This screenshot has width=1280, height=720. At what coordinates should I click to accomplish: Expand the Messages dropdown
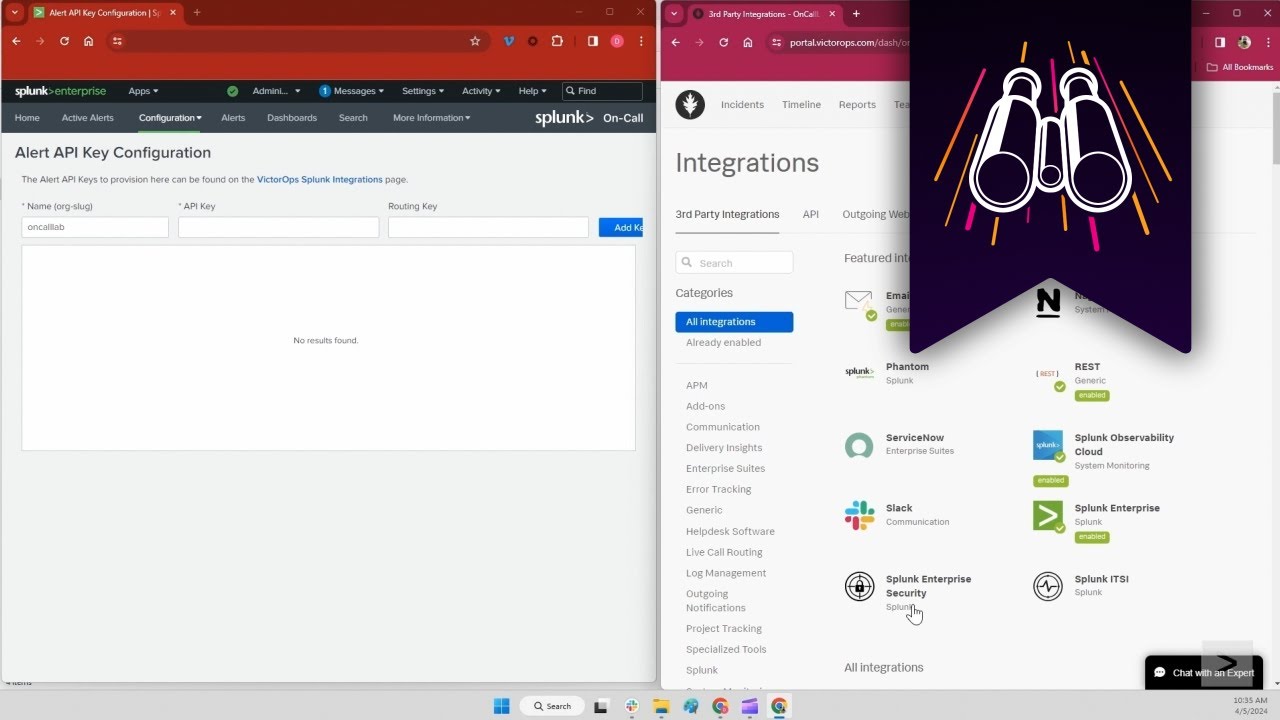click(x=352, y=91)
